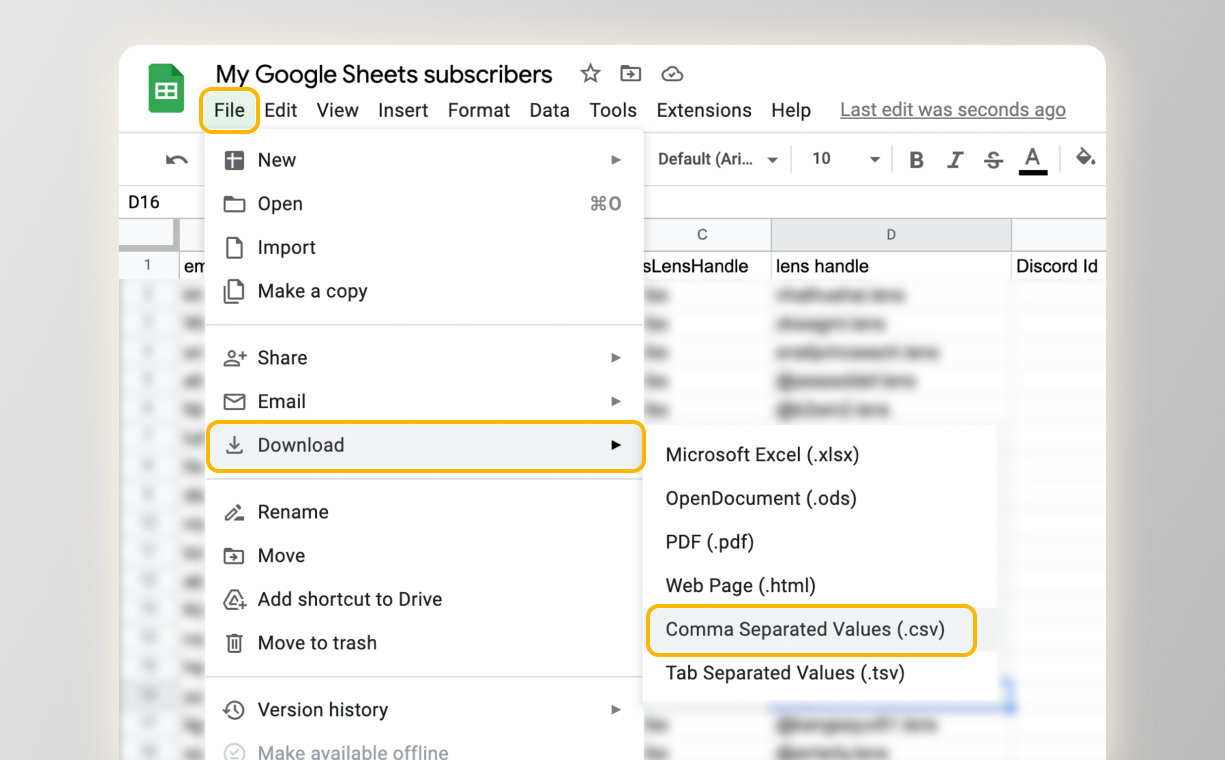The width and height of the screenshot is (1225, 760).
Task: Open the text color picker
Action: pos(1033,160)
